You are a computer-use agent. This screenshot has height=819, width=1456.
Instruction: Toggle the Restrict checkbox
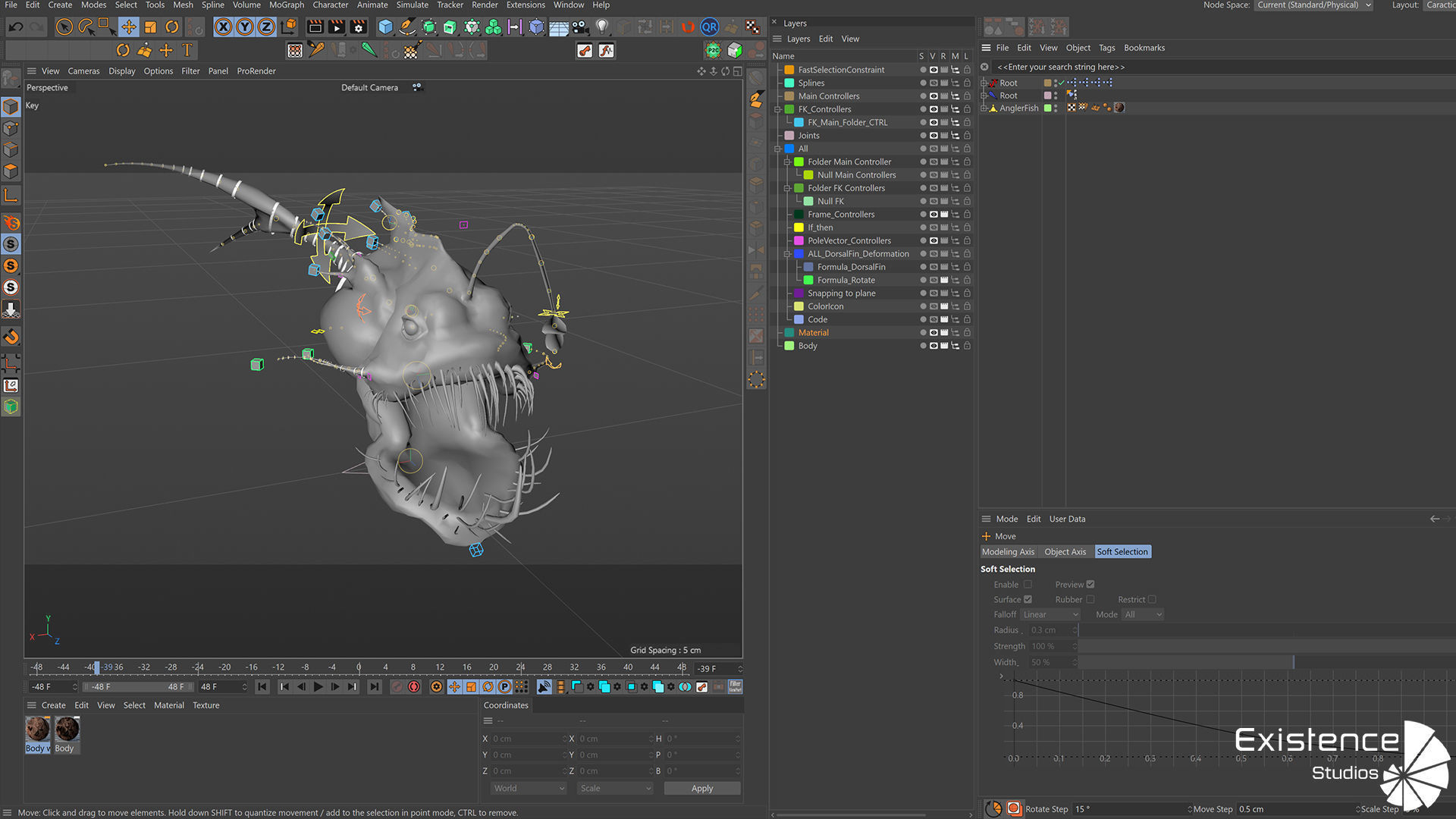1151,600
